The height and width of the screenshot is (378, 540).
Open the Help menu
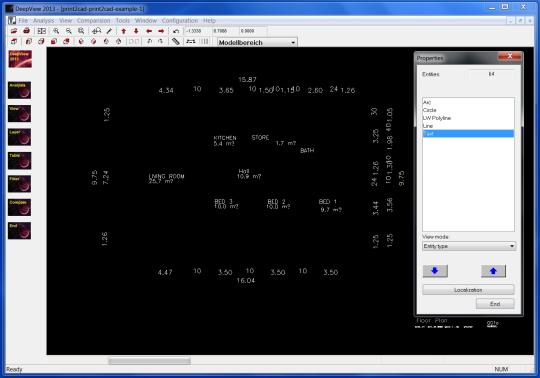209,21
